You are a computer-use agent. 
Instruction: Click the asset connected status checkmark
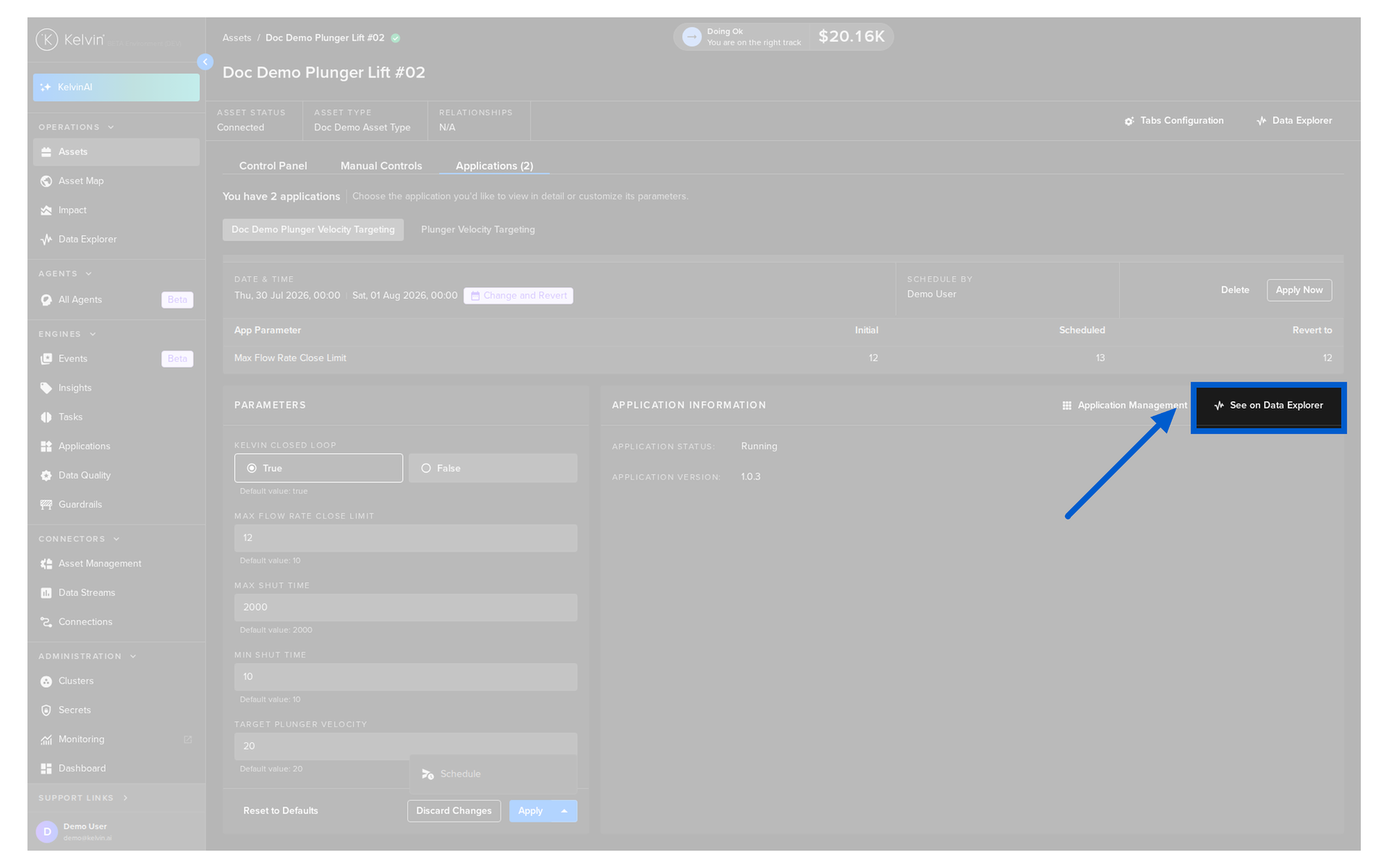coord(396,38)
